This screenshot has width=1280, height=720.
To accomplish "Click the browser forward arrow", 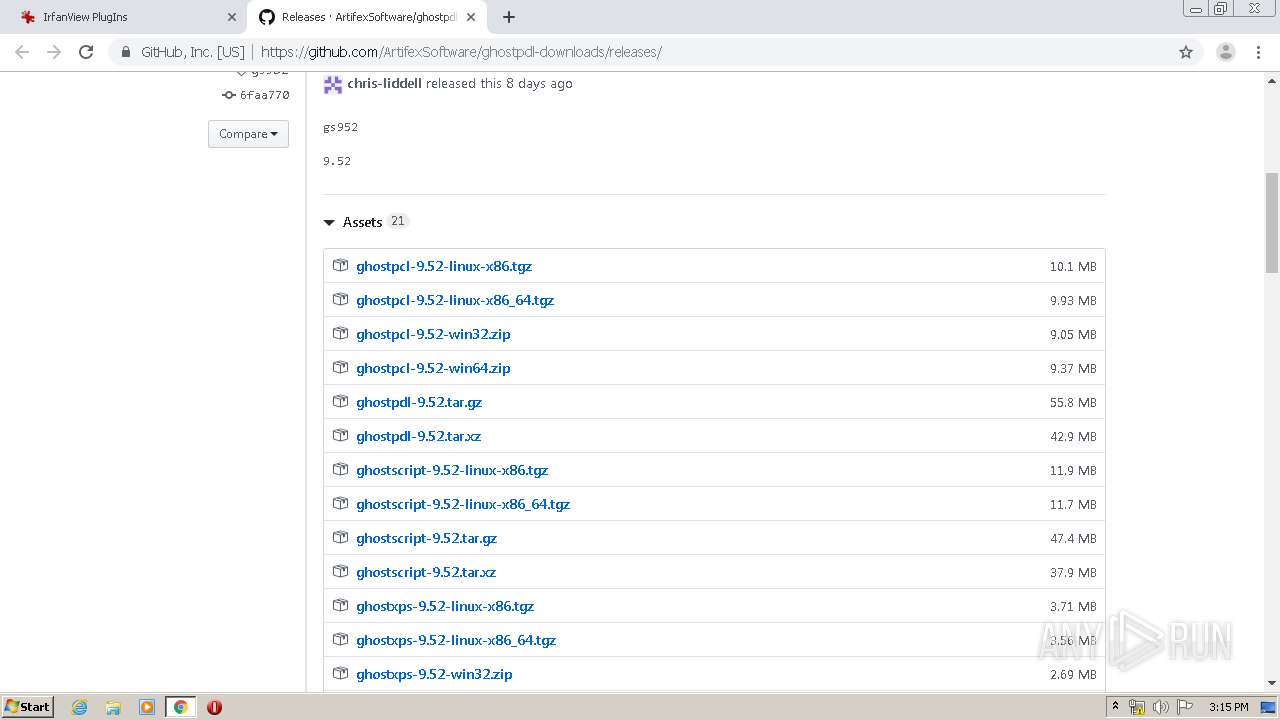I will [54, 52].
